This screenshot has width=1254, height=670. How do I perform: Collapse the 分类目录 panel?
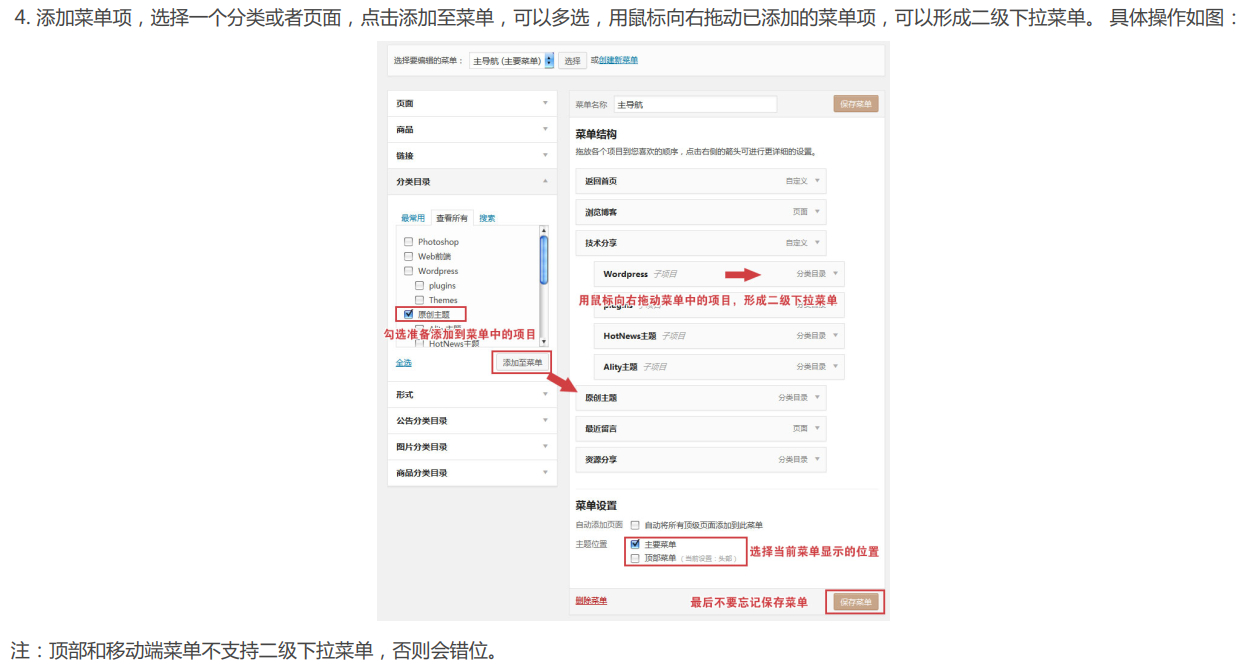tap(545, 181)
